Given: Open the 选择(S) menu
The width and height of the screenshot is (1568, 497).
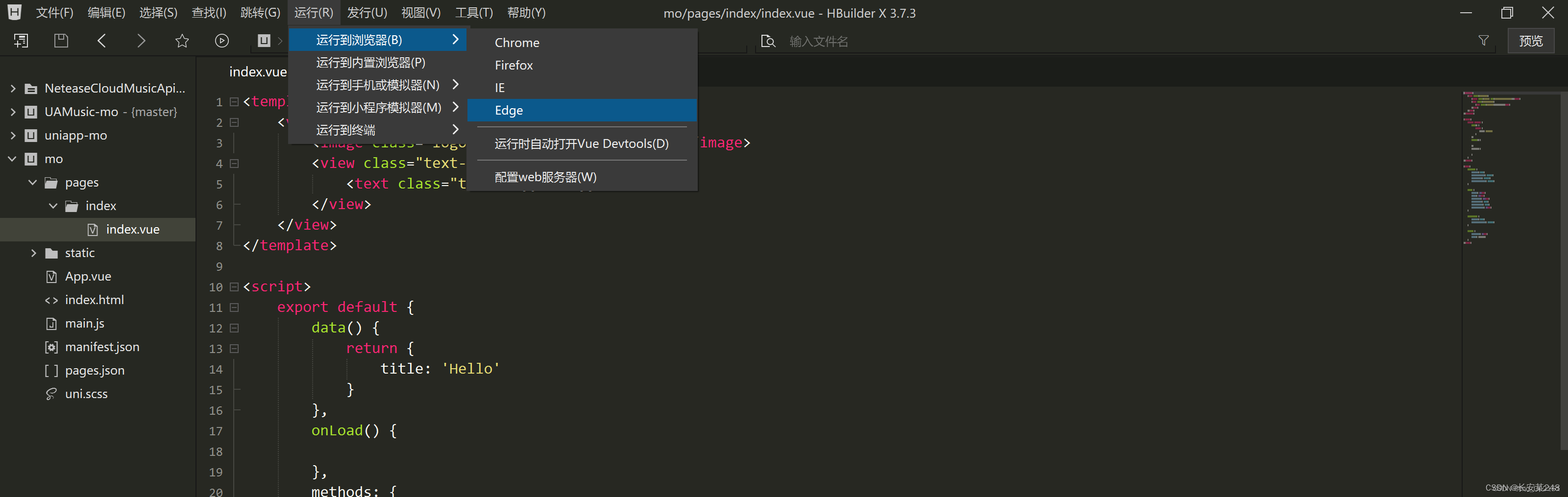Looking at the screenshot, I should click(158, 13).
